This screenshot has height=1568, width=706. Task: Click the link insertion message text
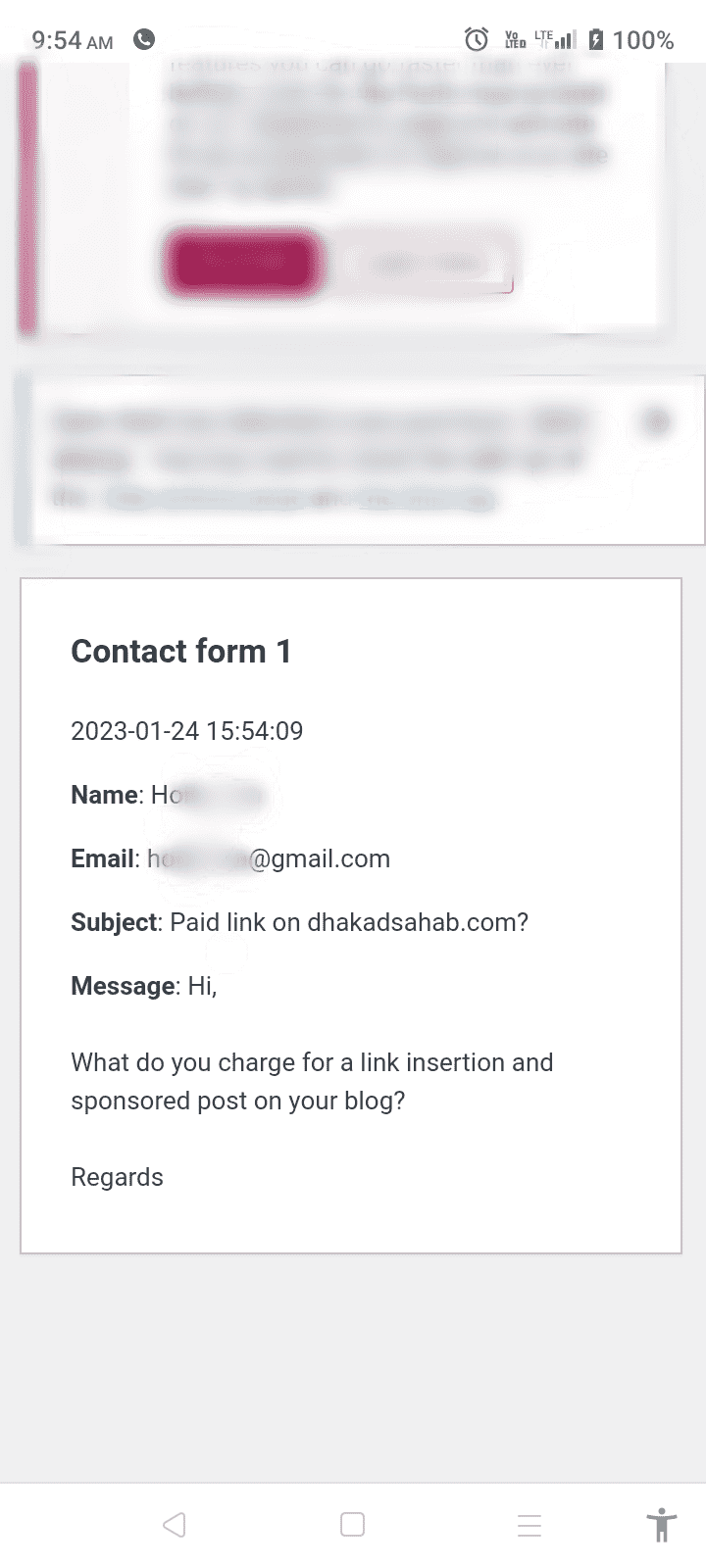pyautogui.click(x=312, y=1081)
